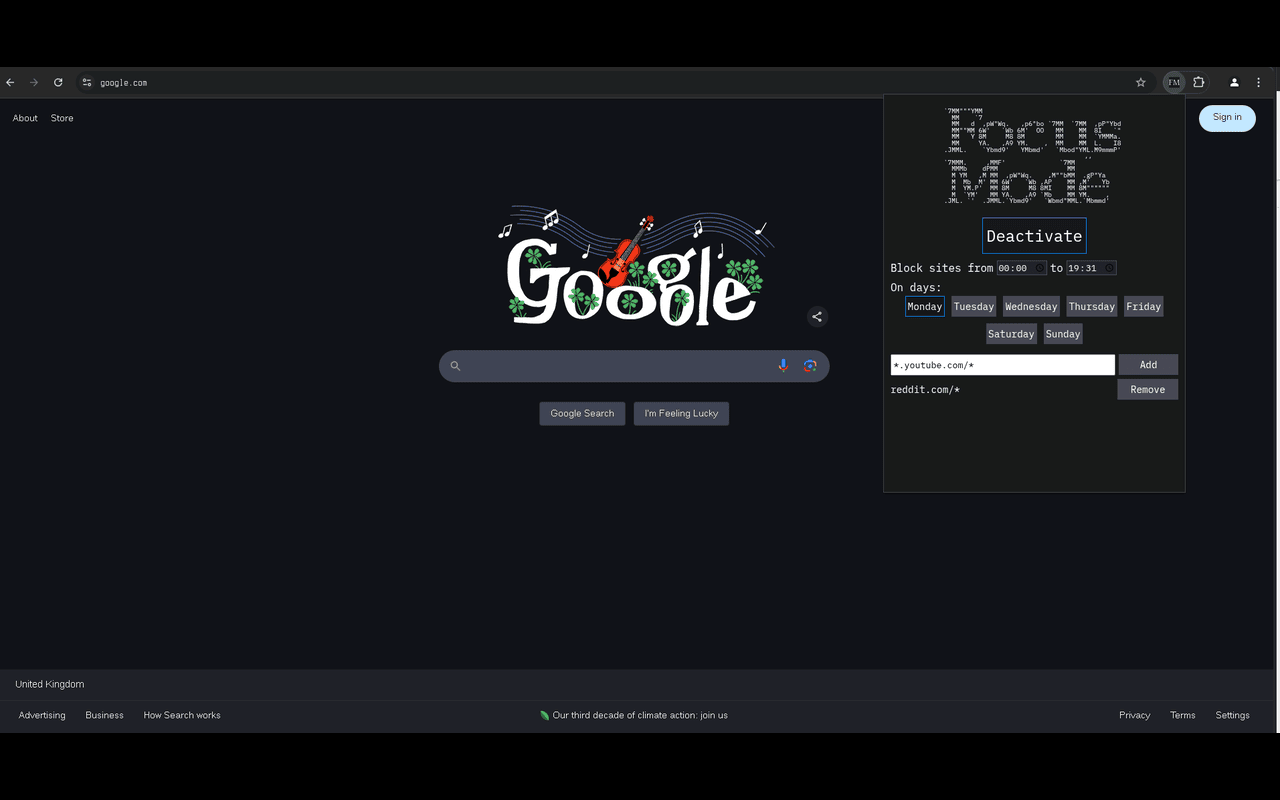Viewport: 1280px width, 800px height.
Task: Open the Chrome three-dot menu
Action: (x=1258, y=82)
